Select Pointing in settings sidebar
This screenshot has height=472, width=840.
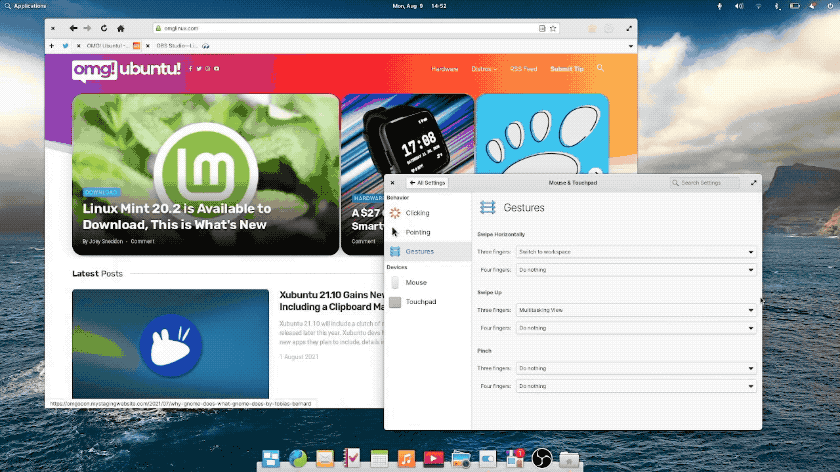[x=428, y=232]
